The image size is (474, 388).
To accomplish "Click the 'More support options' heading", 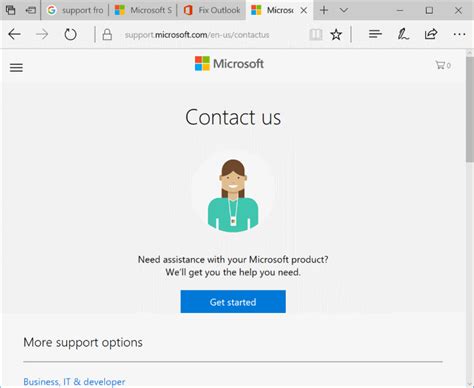I will [x=83, y=342].
